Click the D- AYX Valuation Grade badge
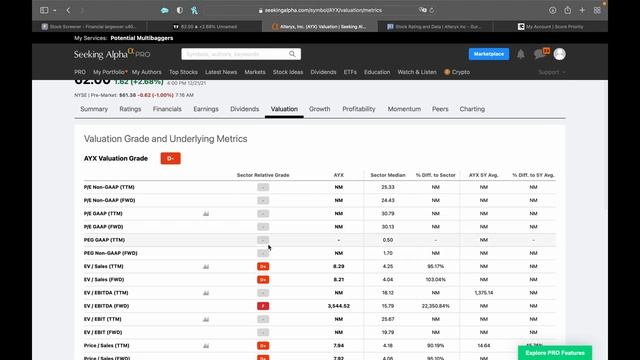This screenshot has width=640, height=360. 171,158
